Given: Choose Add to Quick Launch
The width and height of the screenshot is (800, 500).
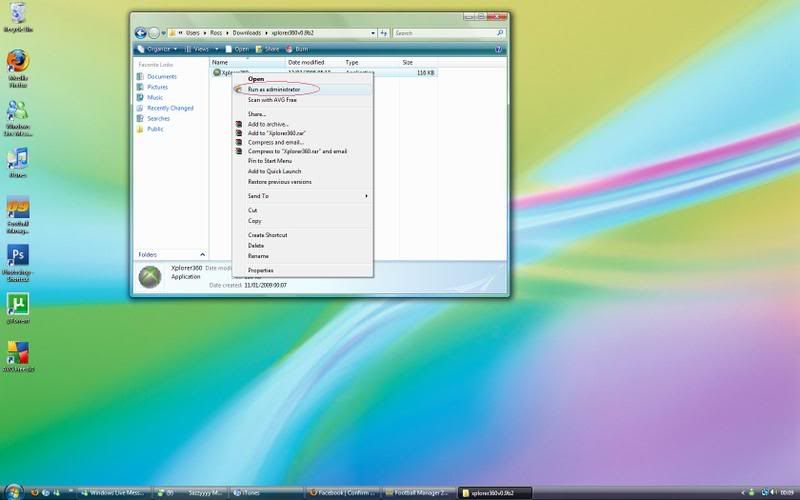Looking at the screenshot, I should click(x=303, y=171).
